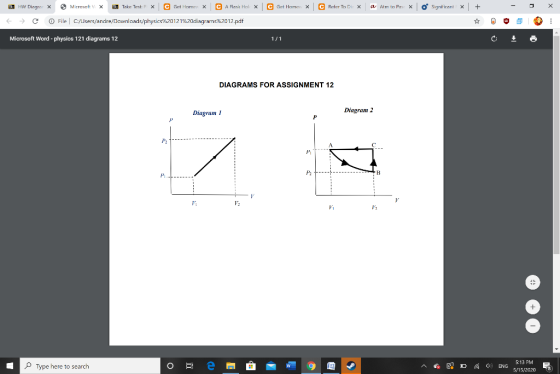
Task: Click scrollbar down arrow
Action: (556, 349)
